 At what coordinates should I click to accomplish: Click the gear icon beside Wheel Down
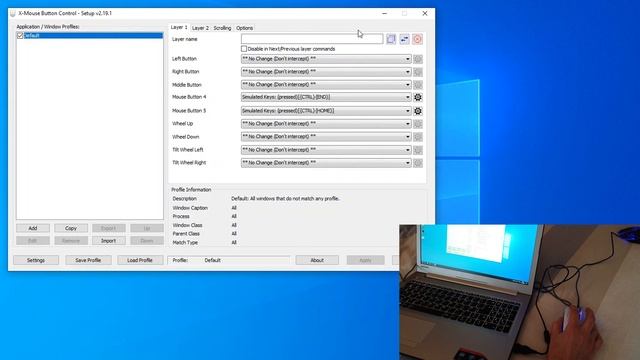coord(418,137)
